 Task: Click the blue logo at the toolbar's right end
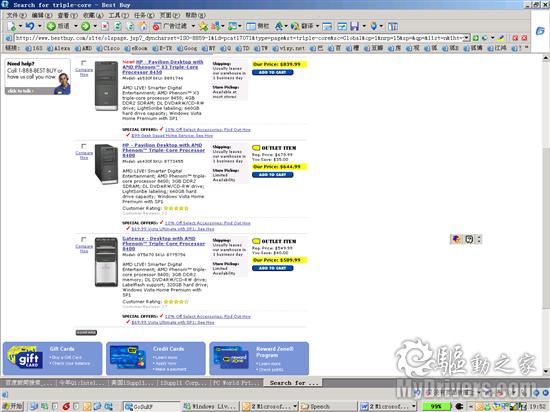click(x=540, y=31)
